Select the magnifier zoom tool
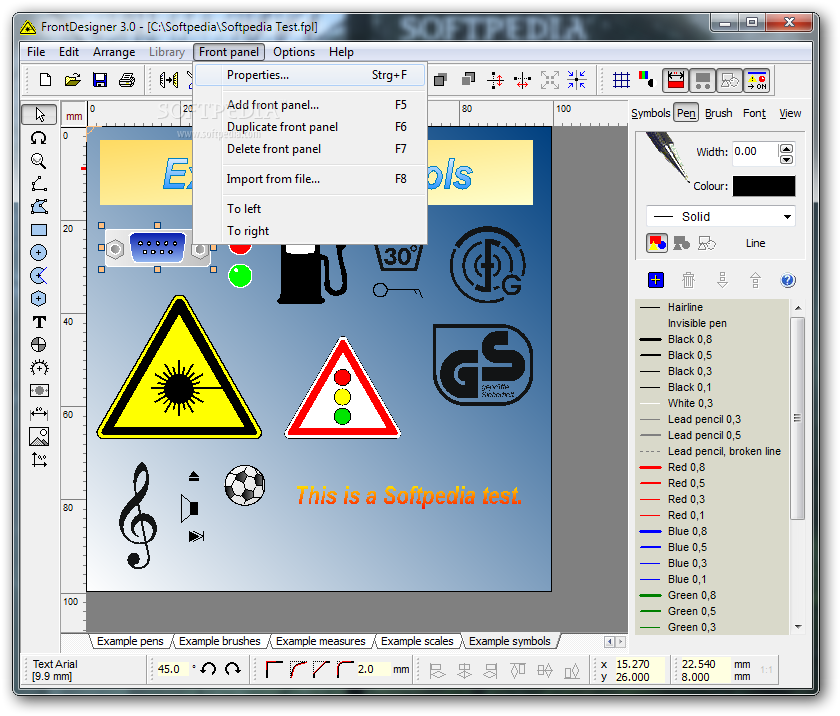 tap(39, 161)
